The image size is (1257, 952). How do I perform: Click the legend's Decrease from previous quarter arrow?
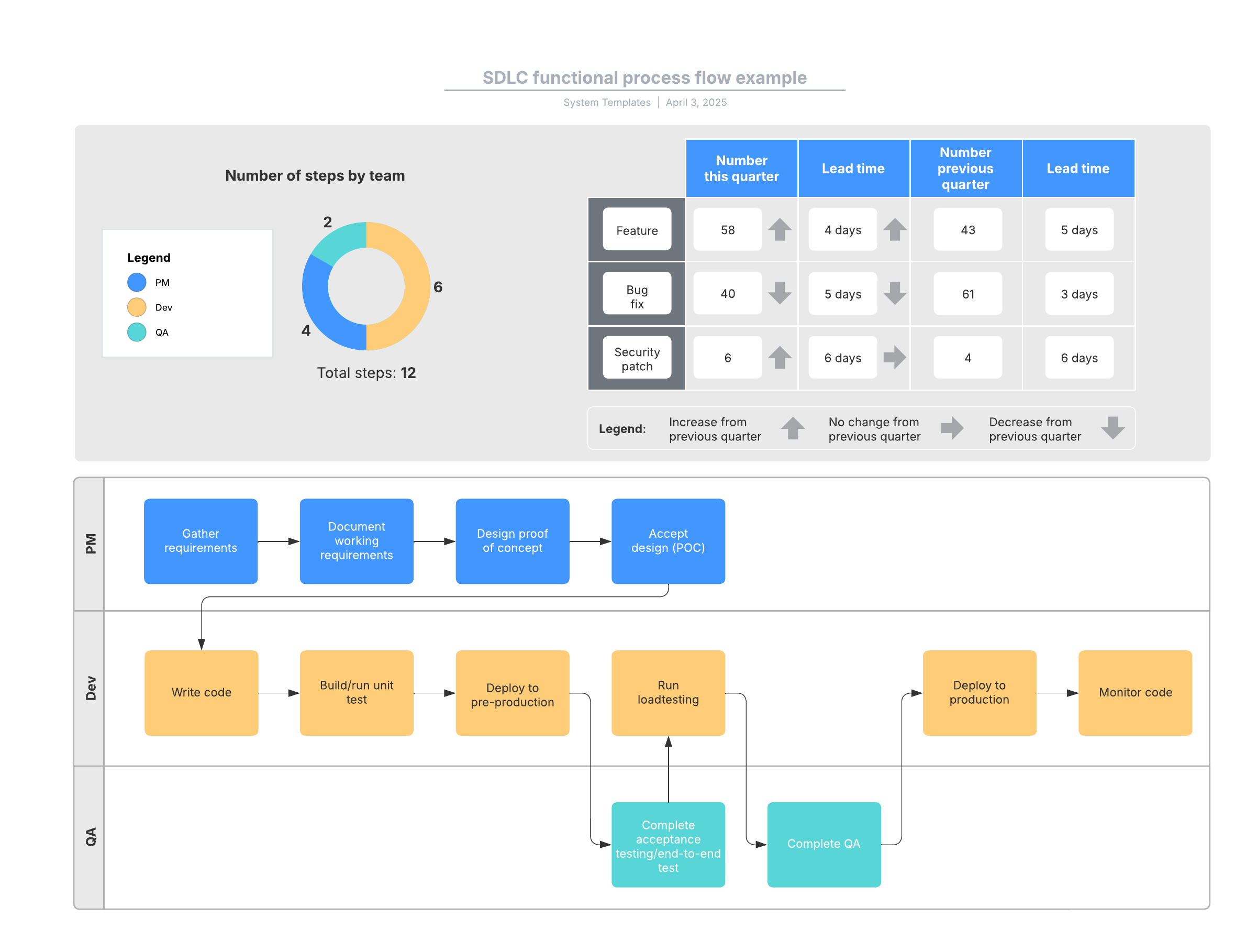pyautogui.click(x=1112, y=428)
